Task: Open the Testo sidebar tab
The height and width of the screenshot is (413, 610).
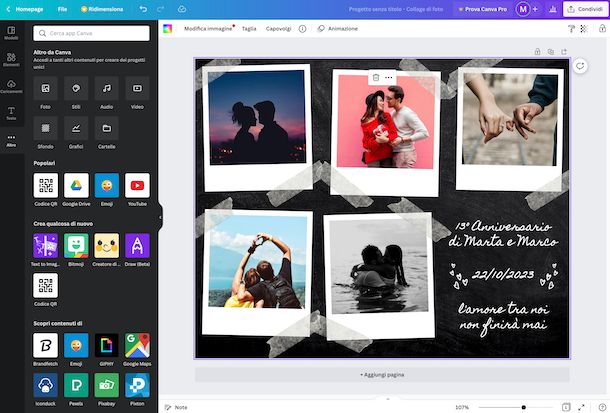Action: [11, 113]
